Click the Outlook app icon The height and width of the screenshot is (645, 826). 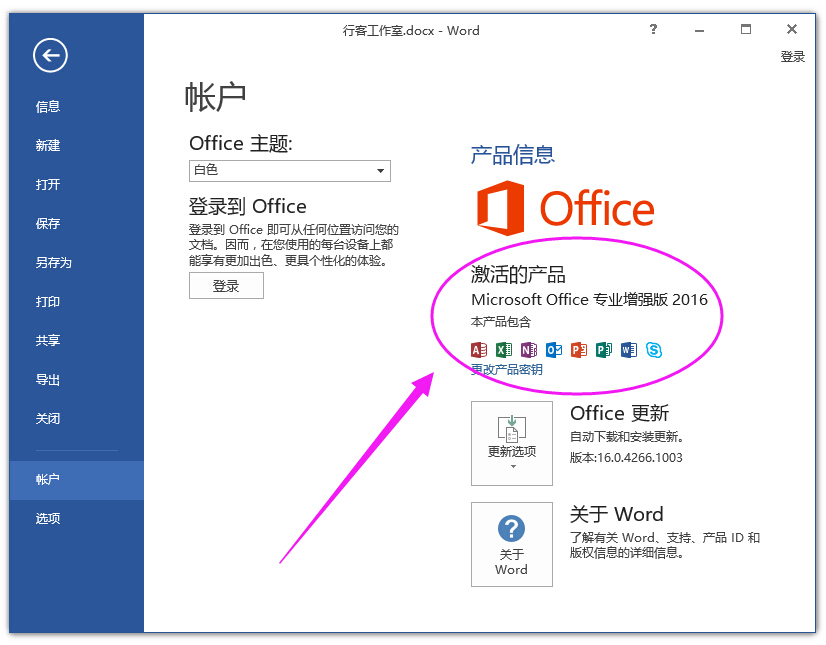click(554, 350)
